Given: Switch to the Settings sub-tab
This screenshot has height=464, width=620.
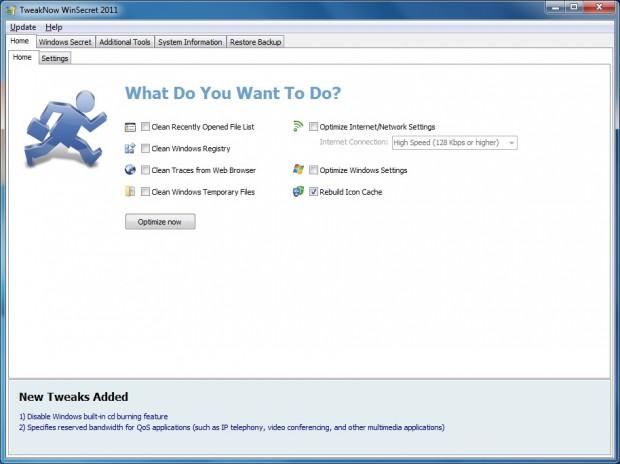Looking at the screenshot, I should [x=55, y=59].
